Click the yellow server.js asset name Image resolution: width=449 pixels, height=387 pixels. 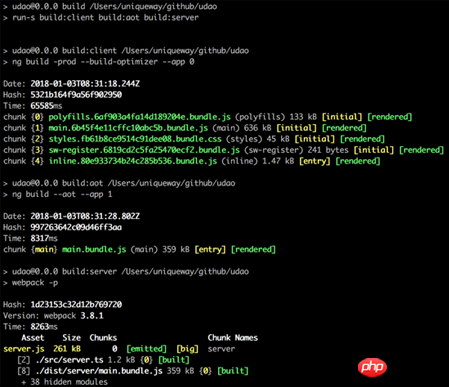[x=24, y=349]
